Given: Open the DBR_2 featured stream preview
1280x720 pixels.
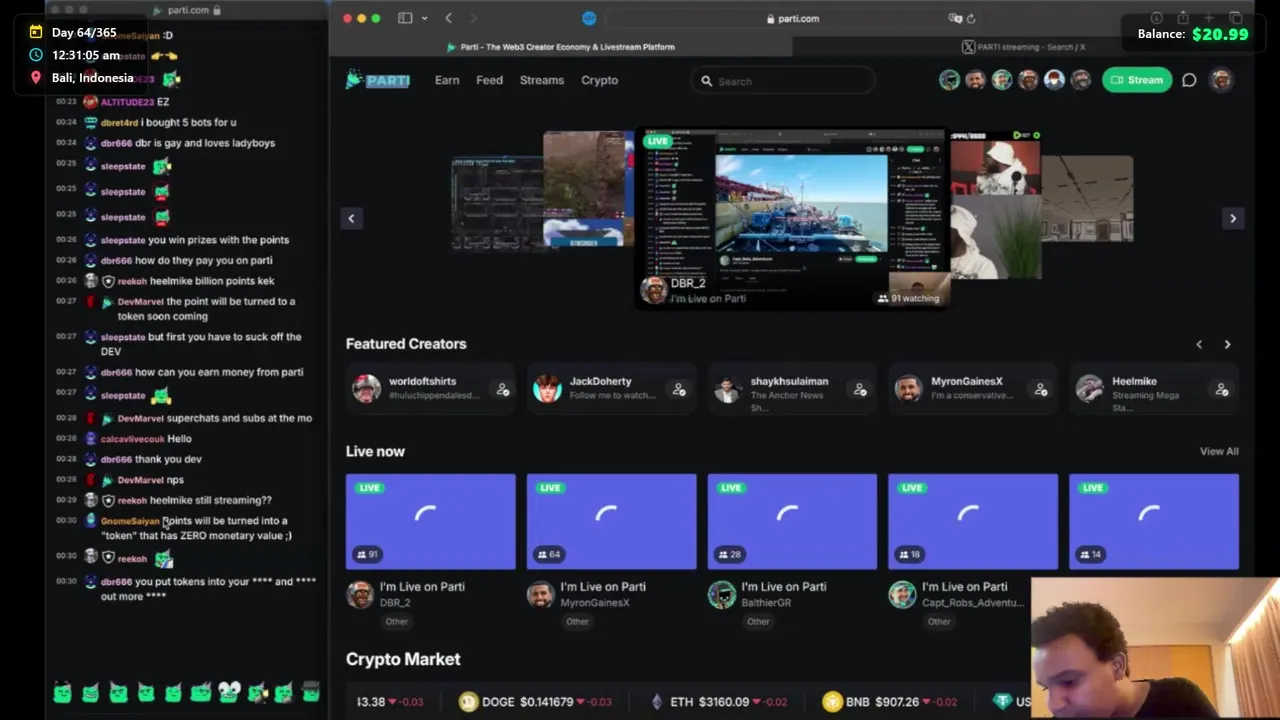Looking at the screenshot, I should [x=792, y=218].
